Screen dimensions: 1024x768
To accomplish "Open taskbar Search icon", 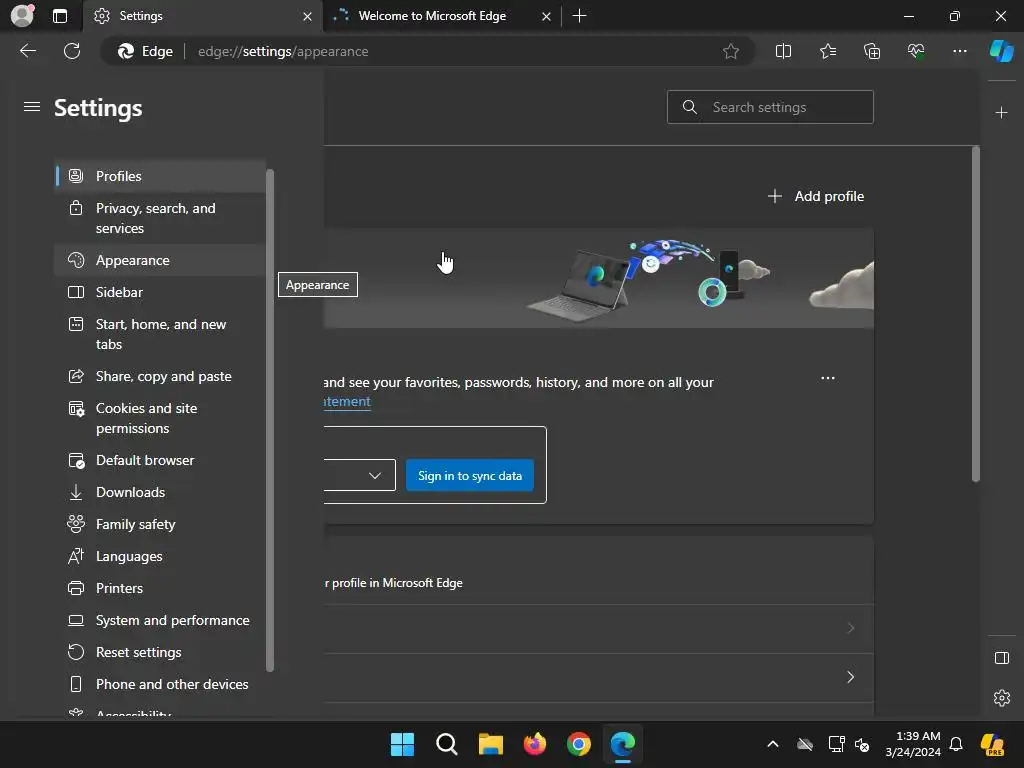I will (447, 744).
